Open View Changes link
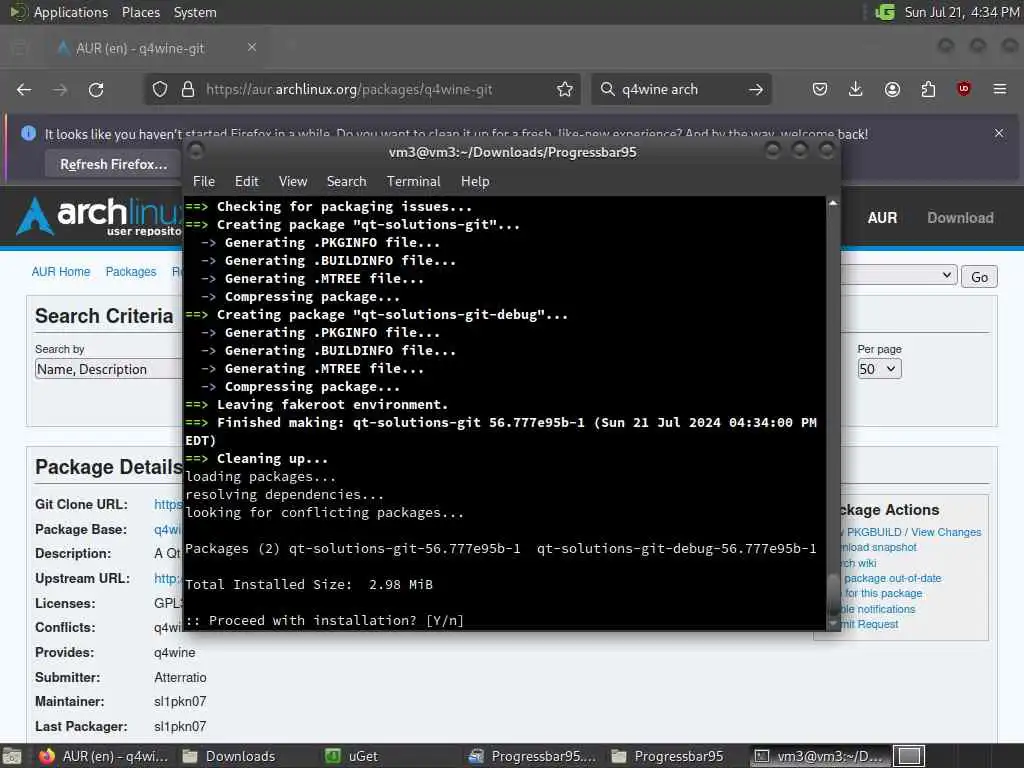1024x768 pixels. (946, 532)
